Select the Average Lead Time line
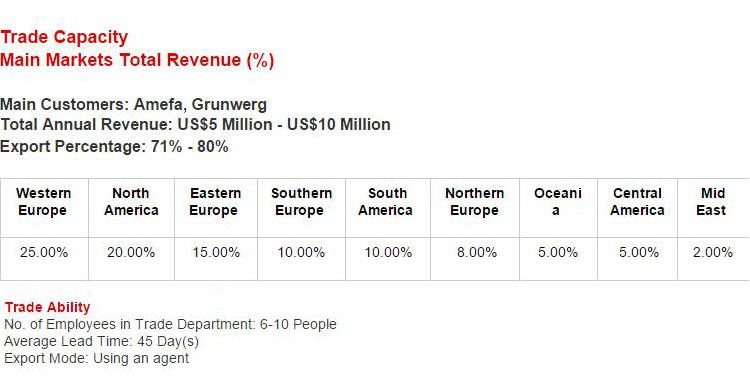This screenshot has height=381, width=750. (101, 342)
